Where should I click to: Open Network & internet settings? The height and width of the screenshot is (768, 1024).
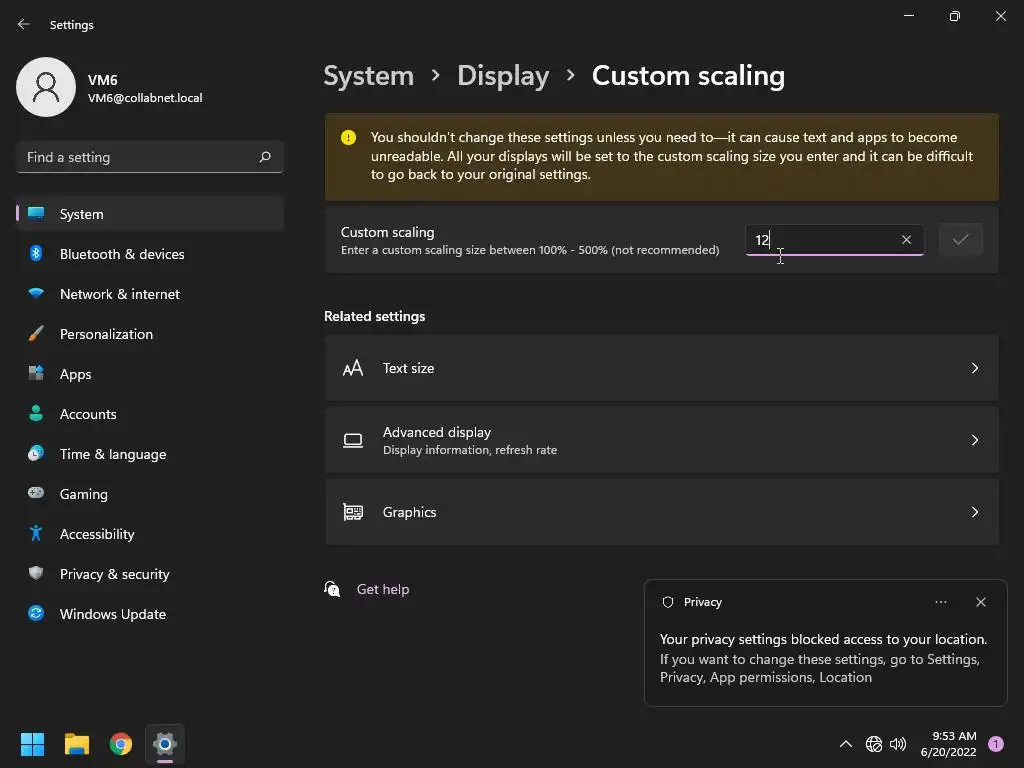[120, 294]
